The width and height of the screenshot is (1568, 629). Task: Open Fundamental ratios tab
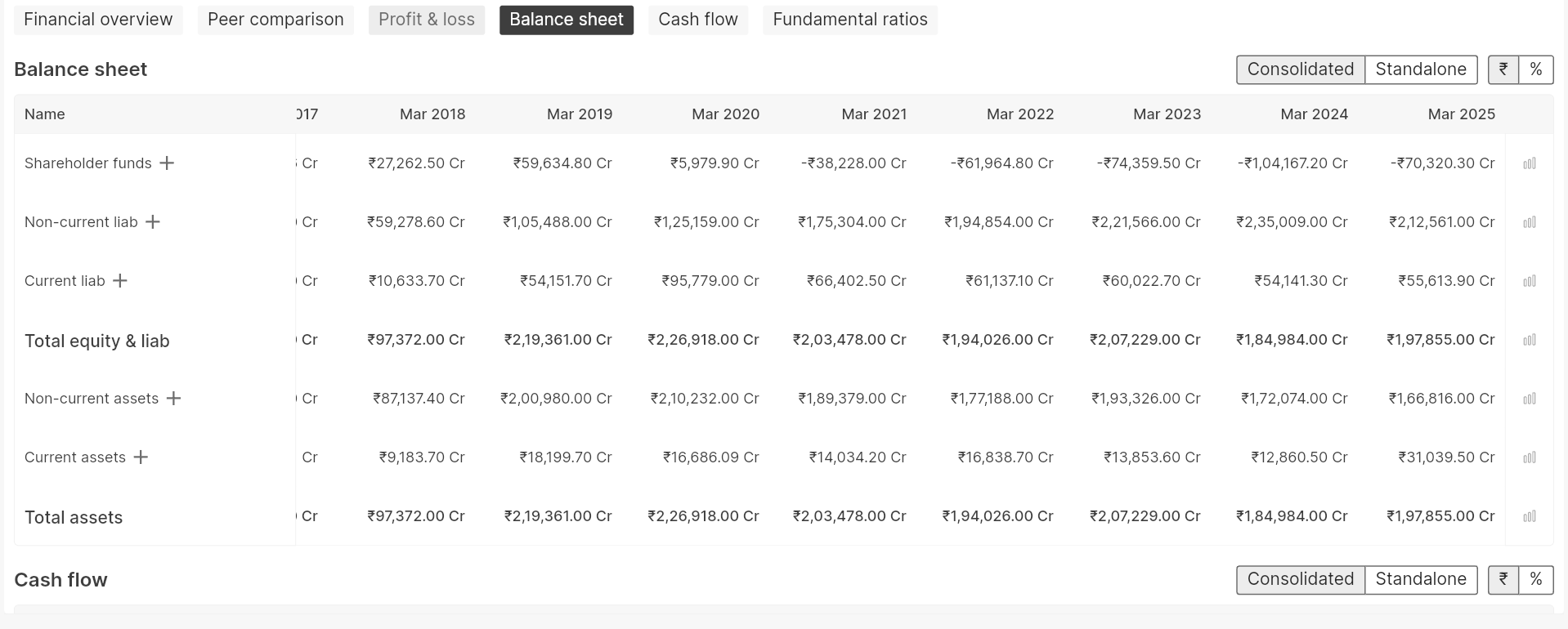849,20
